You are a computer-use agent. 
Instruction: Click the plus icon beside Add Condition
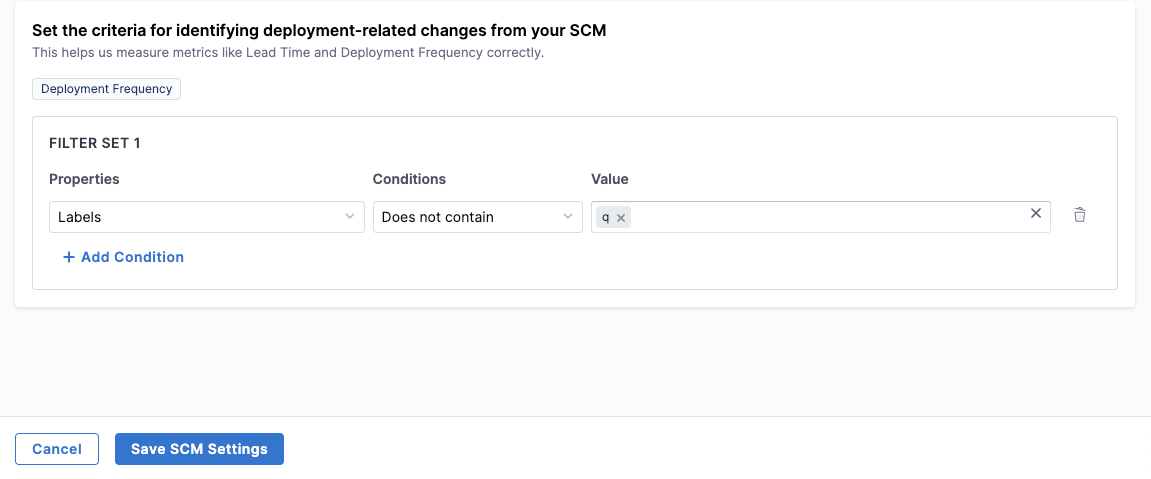(x=69, y=257)
